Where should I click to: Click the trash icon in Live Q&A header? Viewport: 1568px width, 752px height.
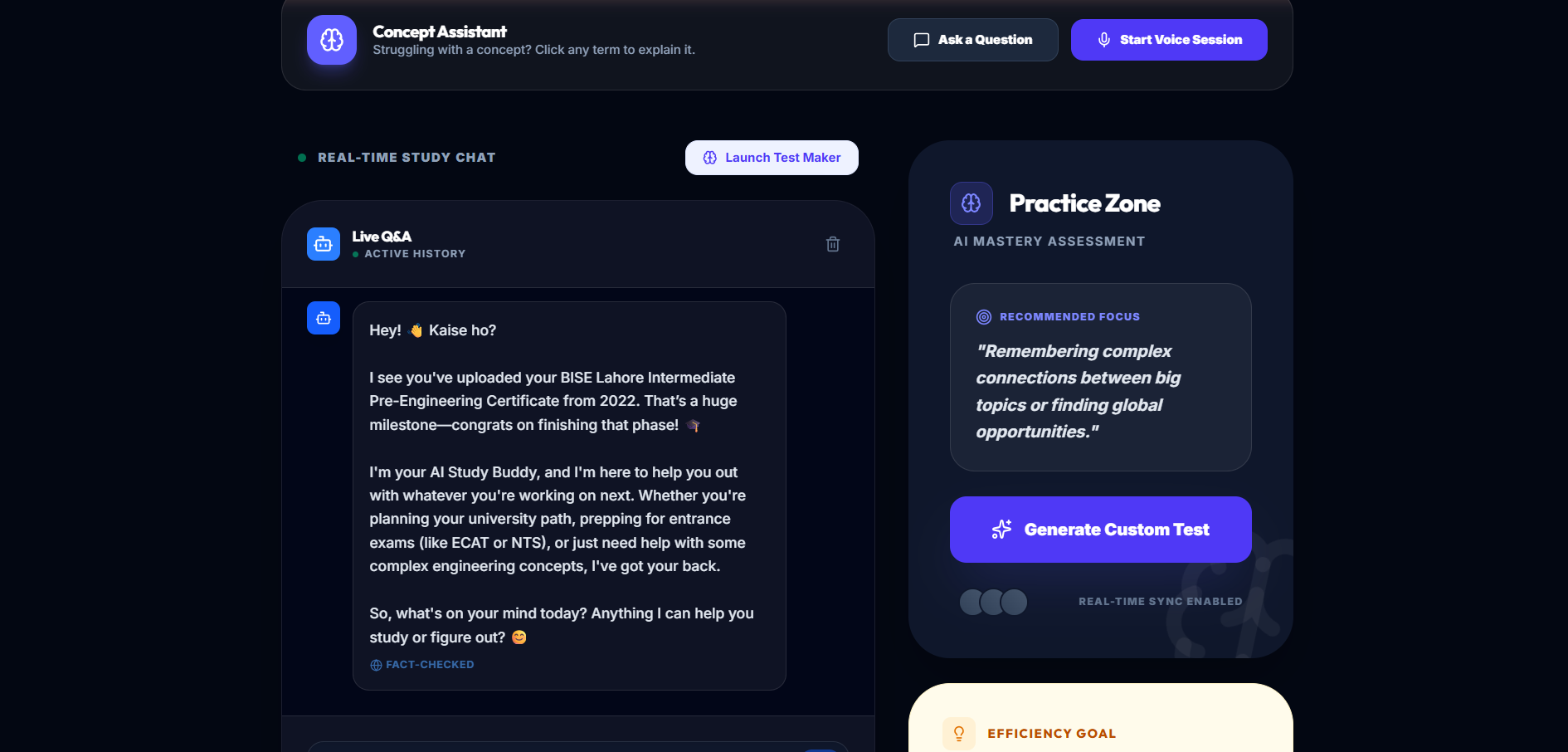click(x=833, y=244)
